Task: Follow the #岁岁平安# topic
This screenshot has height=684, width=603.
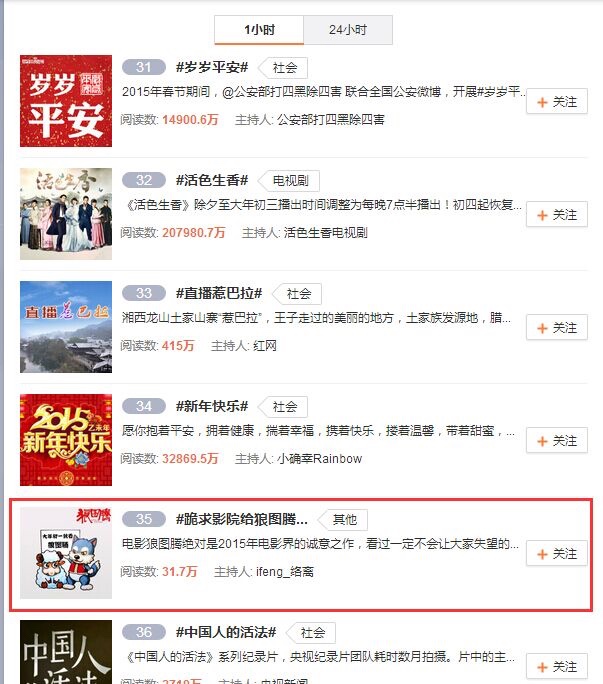Action: coord(557,101)
